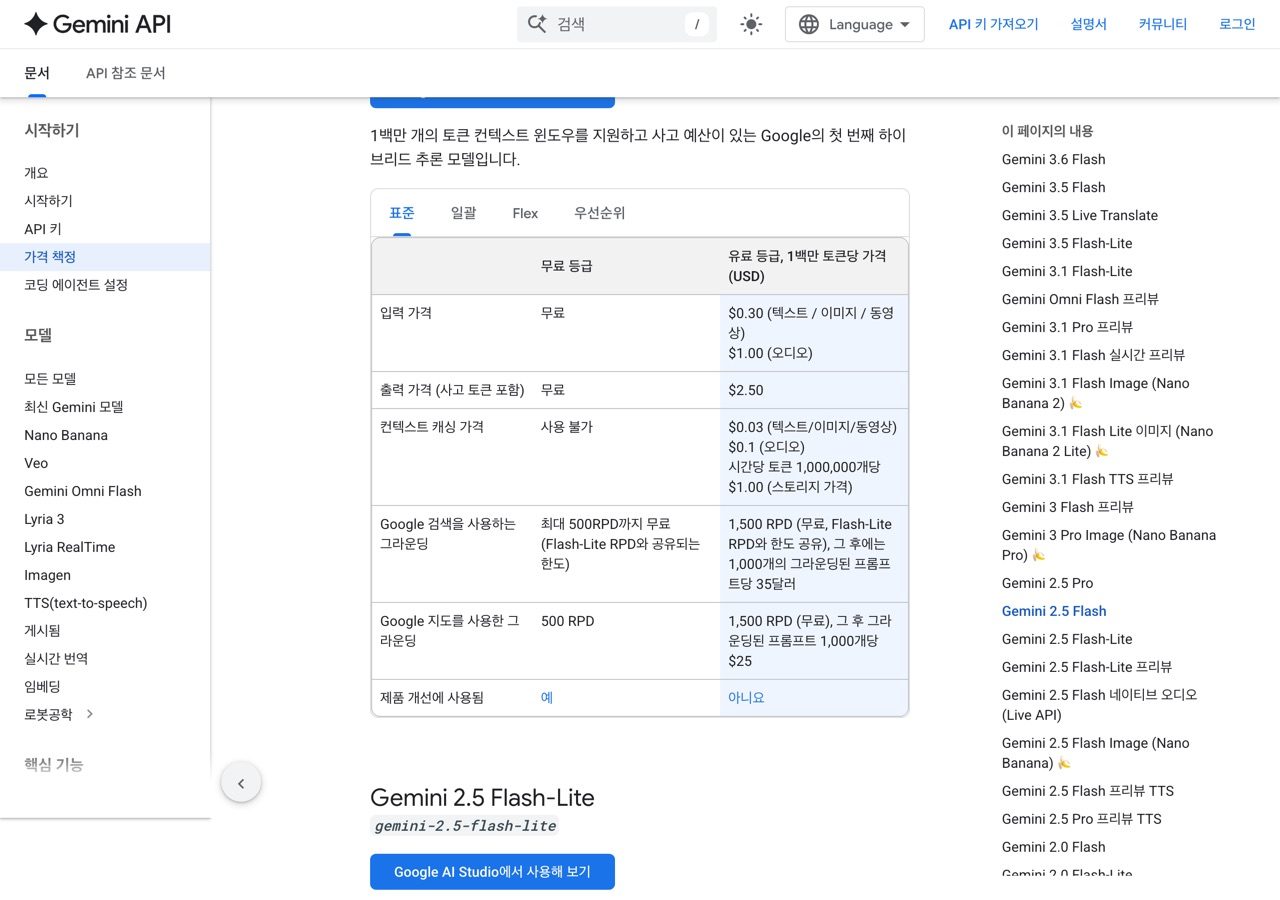Switch to the Flex pricing tab

click(525, 213)
